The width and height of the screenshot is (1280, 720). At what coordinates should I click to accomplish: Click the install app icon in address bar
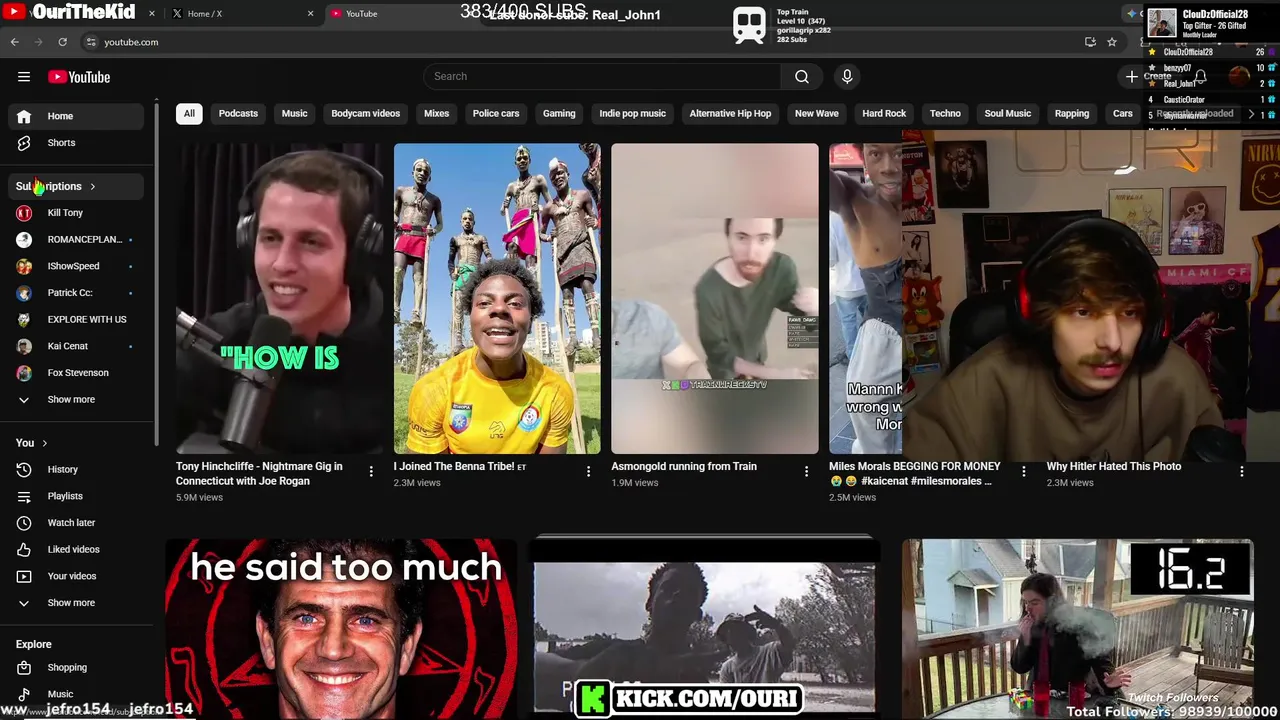(1090, 42)
